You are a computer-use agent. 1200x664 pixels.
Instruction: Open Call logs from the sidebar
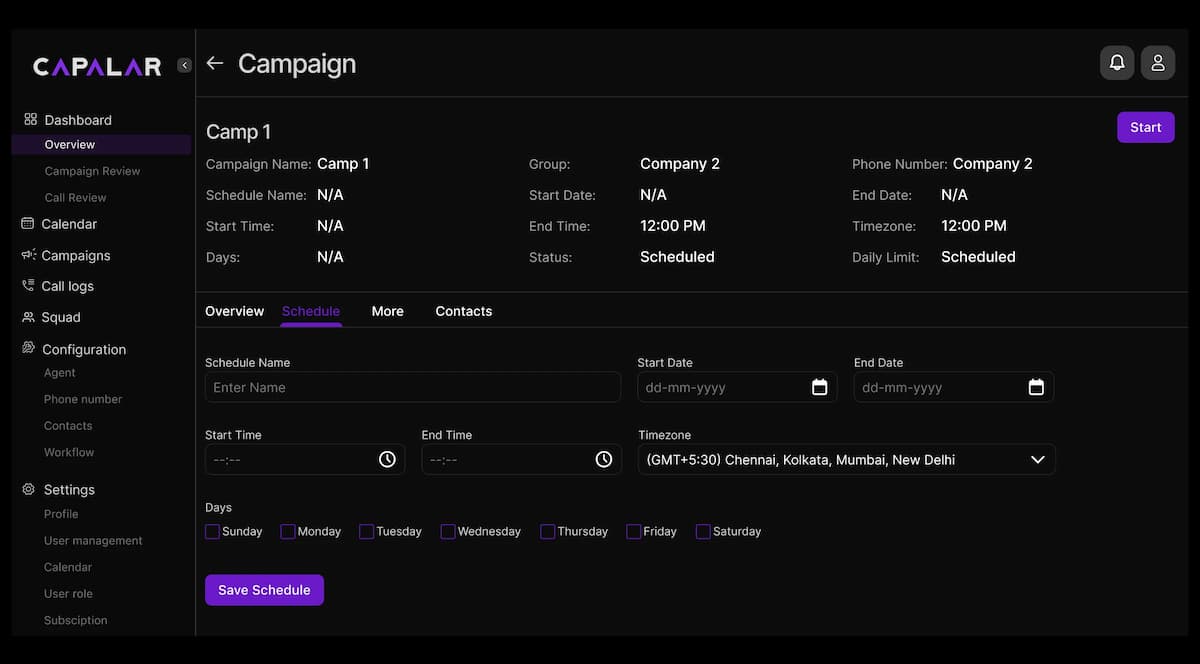tap(67, 286)
